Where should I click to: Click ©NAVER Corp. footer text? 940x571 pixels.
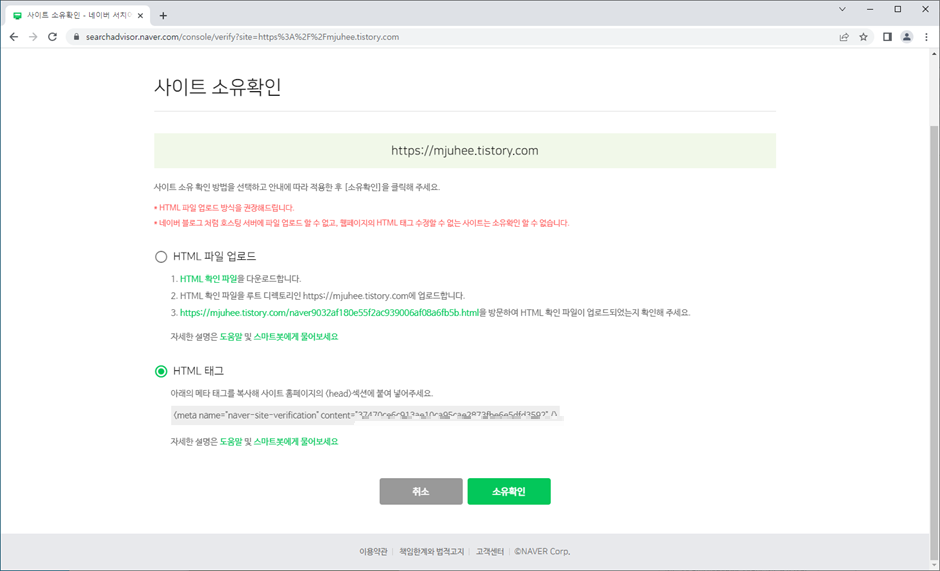click(x=542, y=551)
